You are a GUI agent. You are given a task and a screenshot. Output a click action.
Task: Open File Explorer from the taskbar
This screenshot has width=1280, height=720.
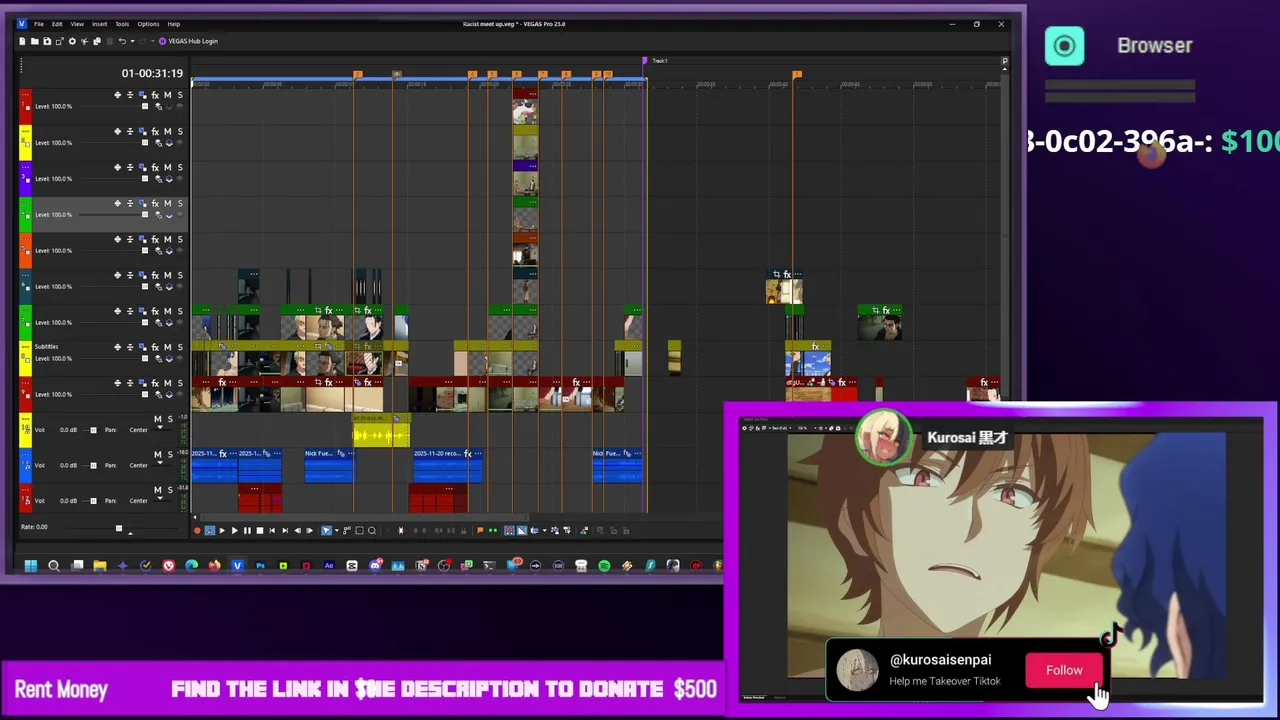click(x=100, y=566)
